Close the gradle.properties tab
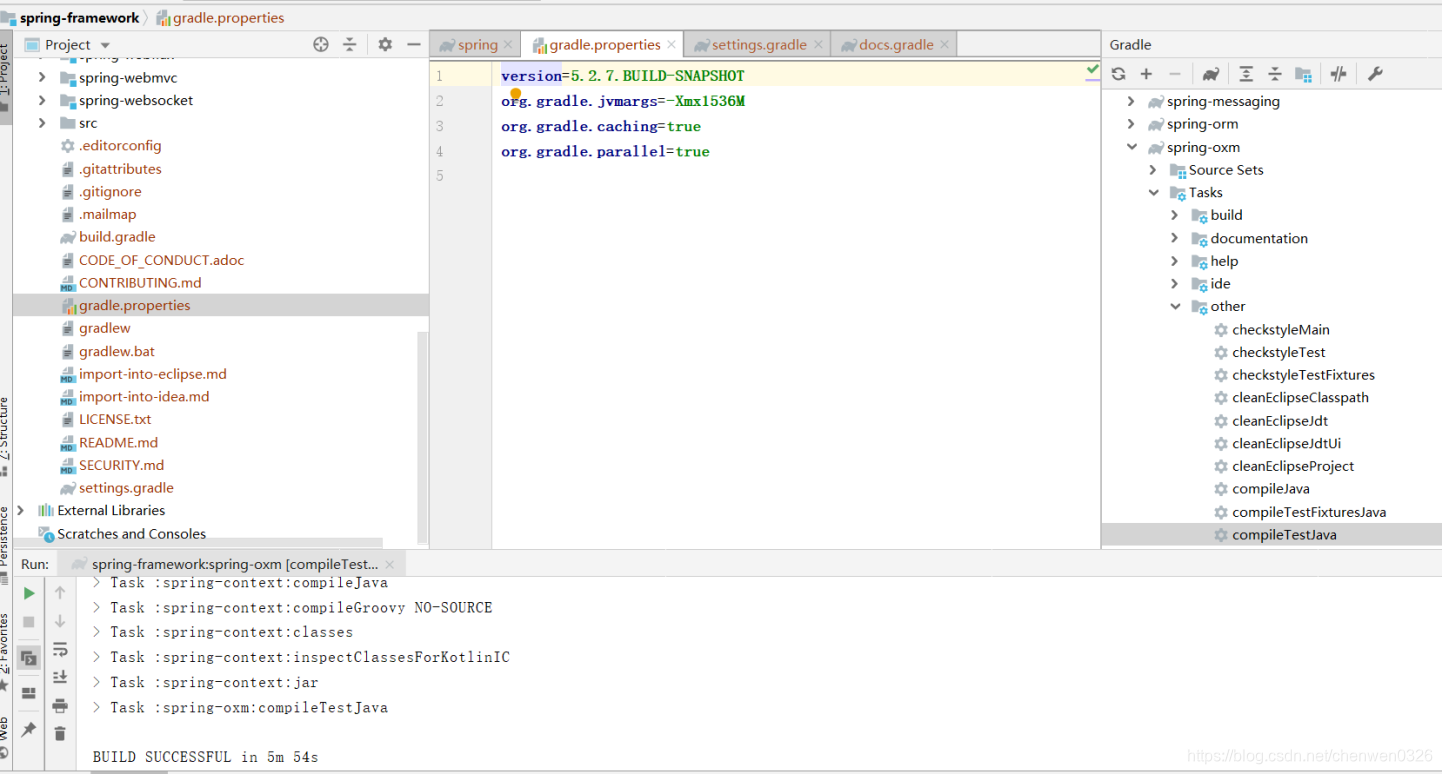 tap(672, 45)
